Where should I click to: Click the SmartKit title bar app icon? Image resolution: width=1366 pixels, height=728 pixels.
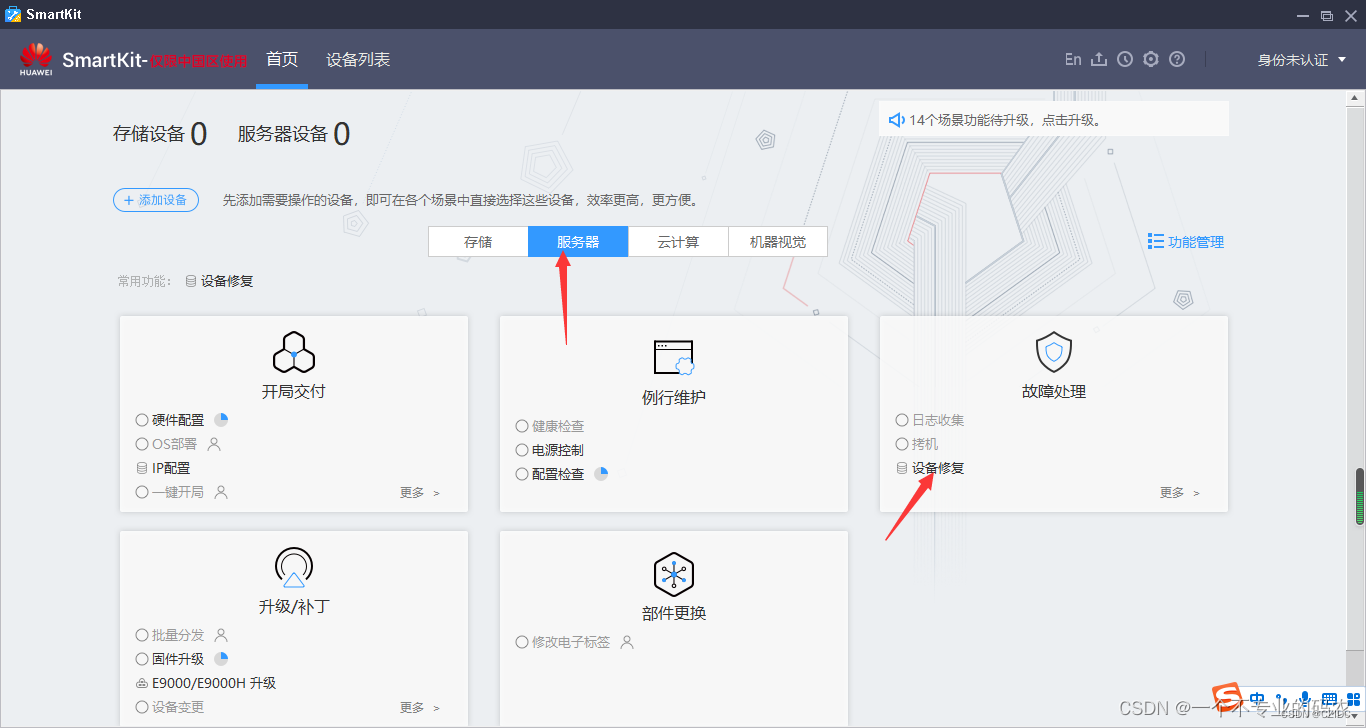(13, 14)
